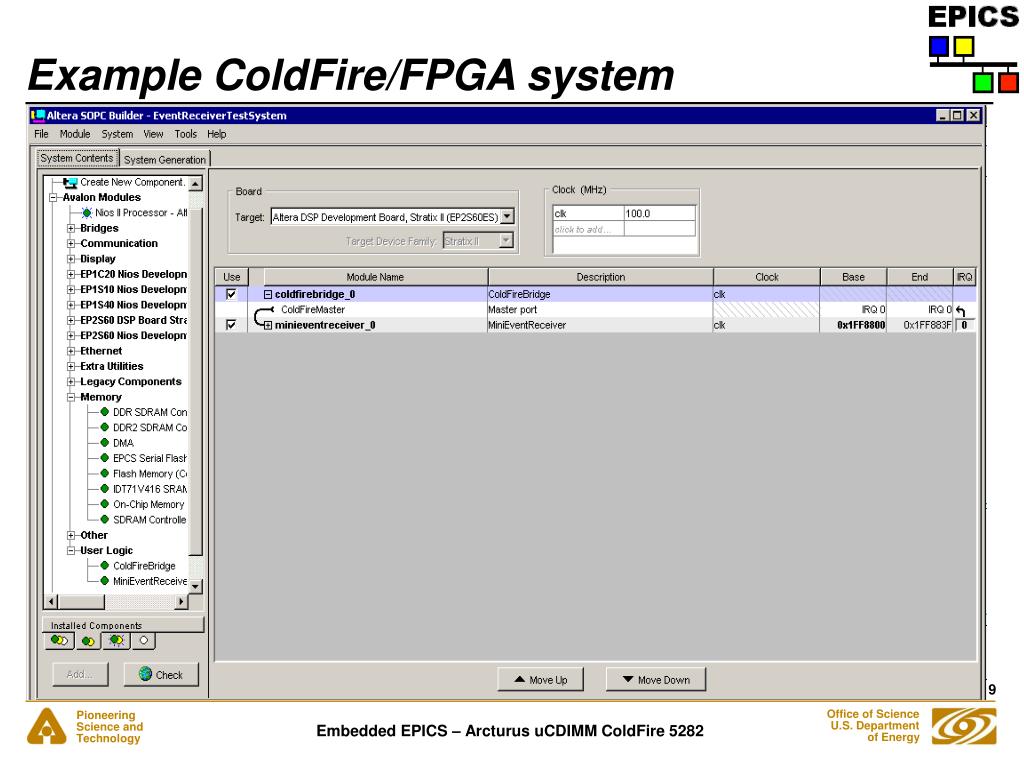Click IDT71V416 SRAM green dot icon
The width and height of the screenshot is (1024, 768).
(x=104, y=488)
